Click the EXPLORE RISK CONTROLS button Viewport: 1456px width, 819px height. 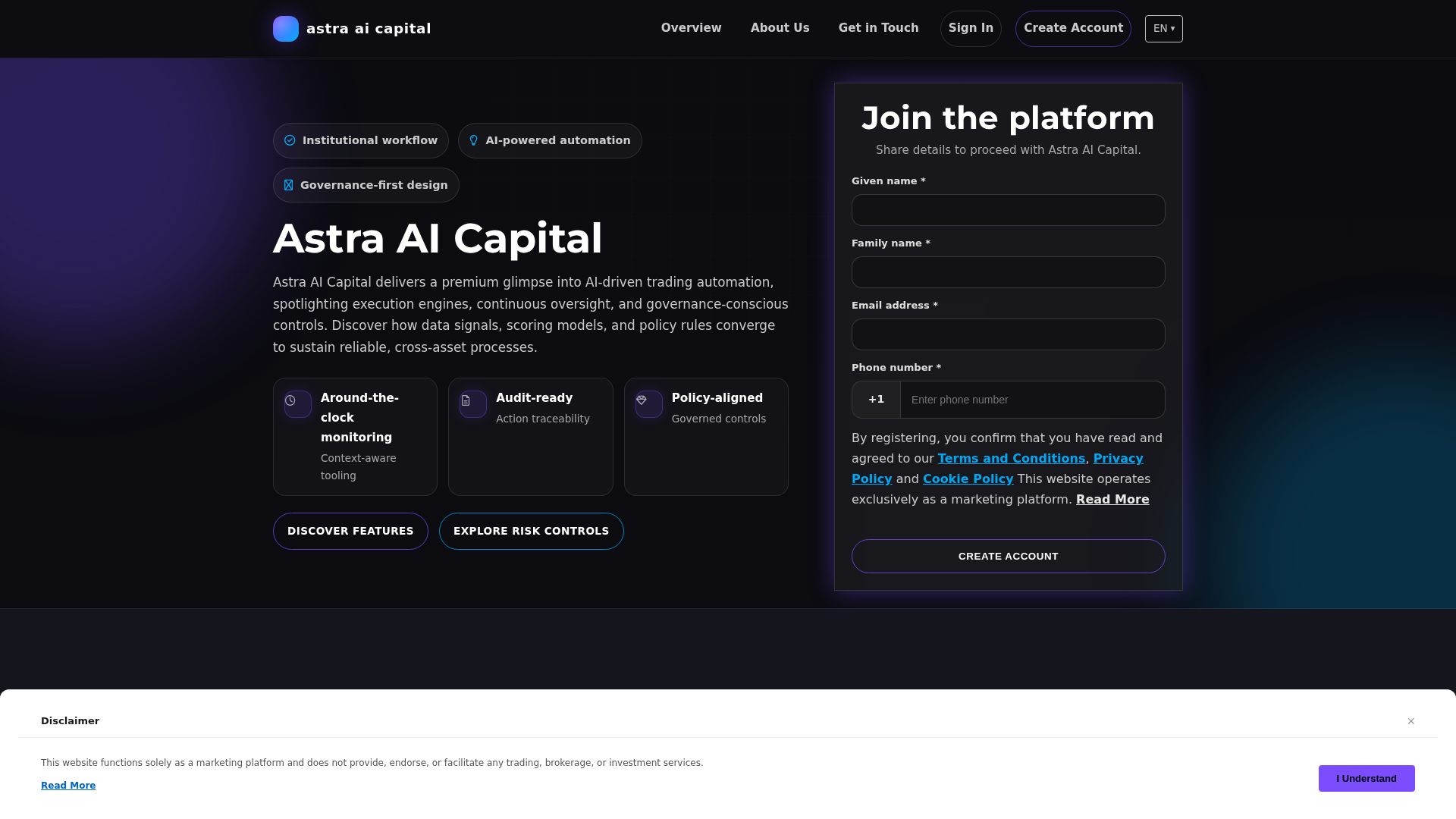tap(532, 531)
